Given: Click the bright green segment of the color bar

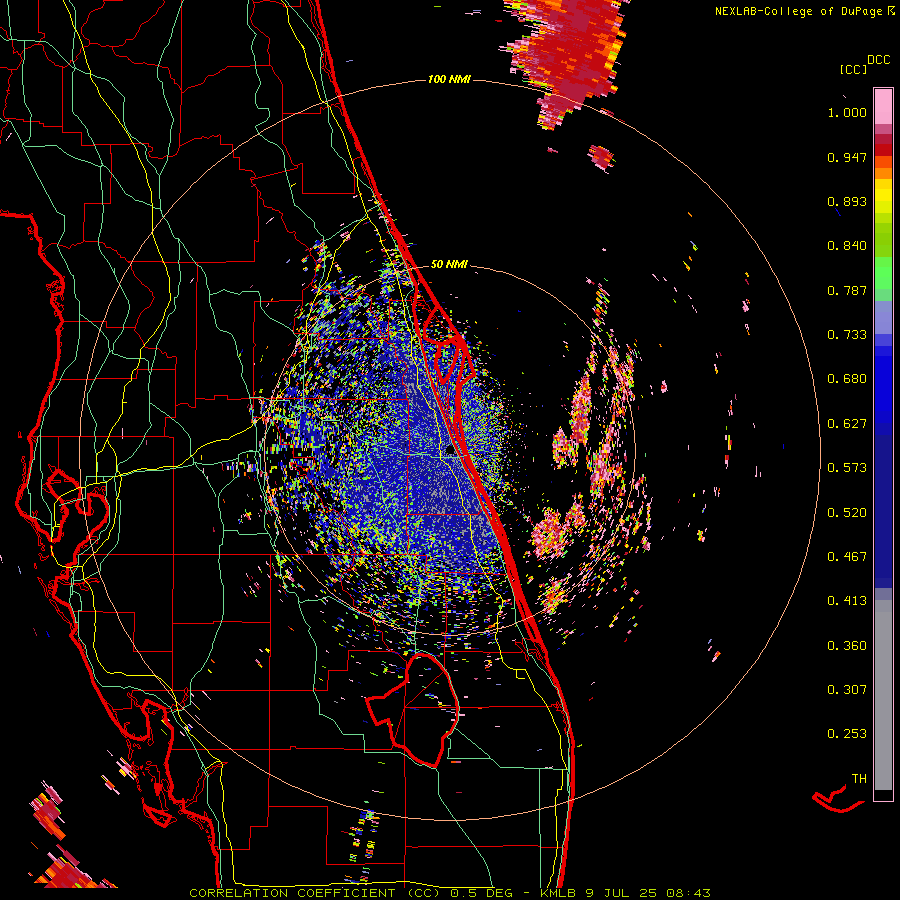Looking at the screenshot, I should [x=883, y=273].
